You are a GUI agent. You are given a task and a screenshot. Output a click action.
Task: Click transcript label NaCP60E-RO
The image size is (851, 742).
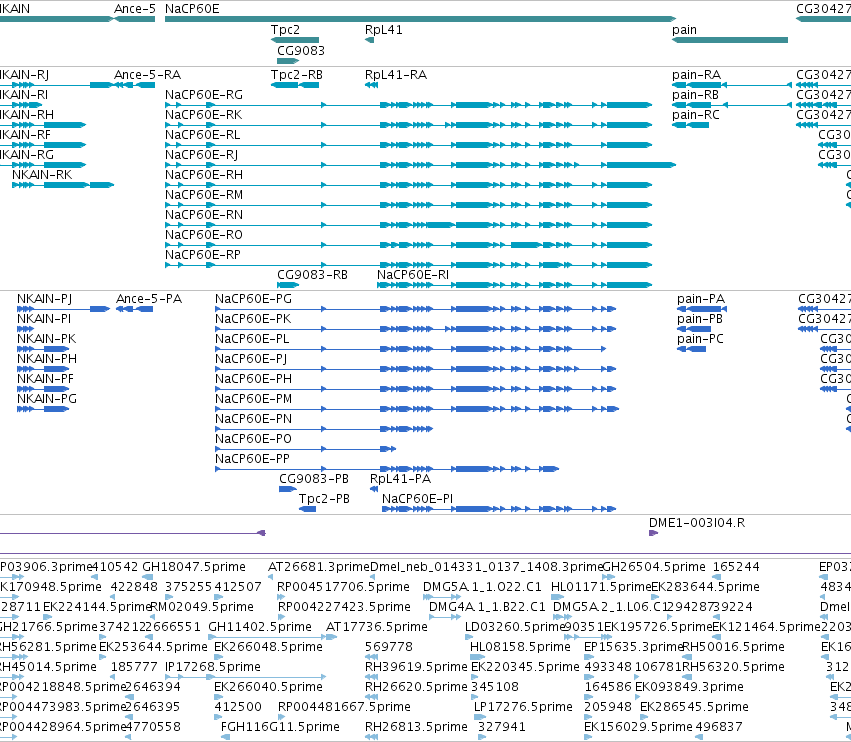pos(204,234)
